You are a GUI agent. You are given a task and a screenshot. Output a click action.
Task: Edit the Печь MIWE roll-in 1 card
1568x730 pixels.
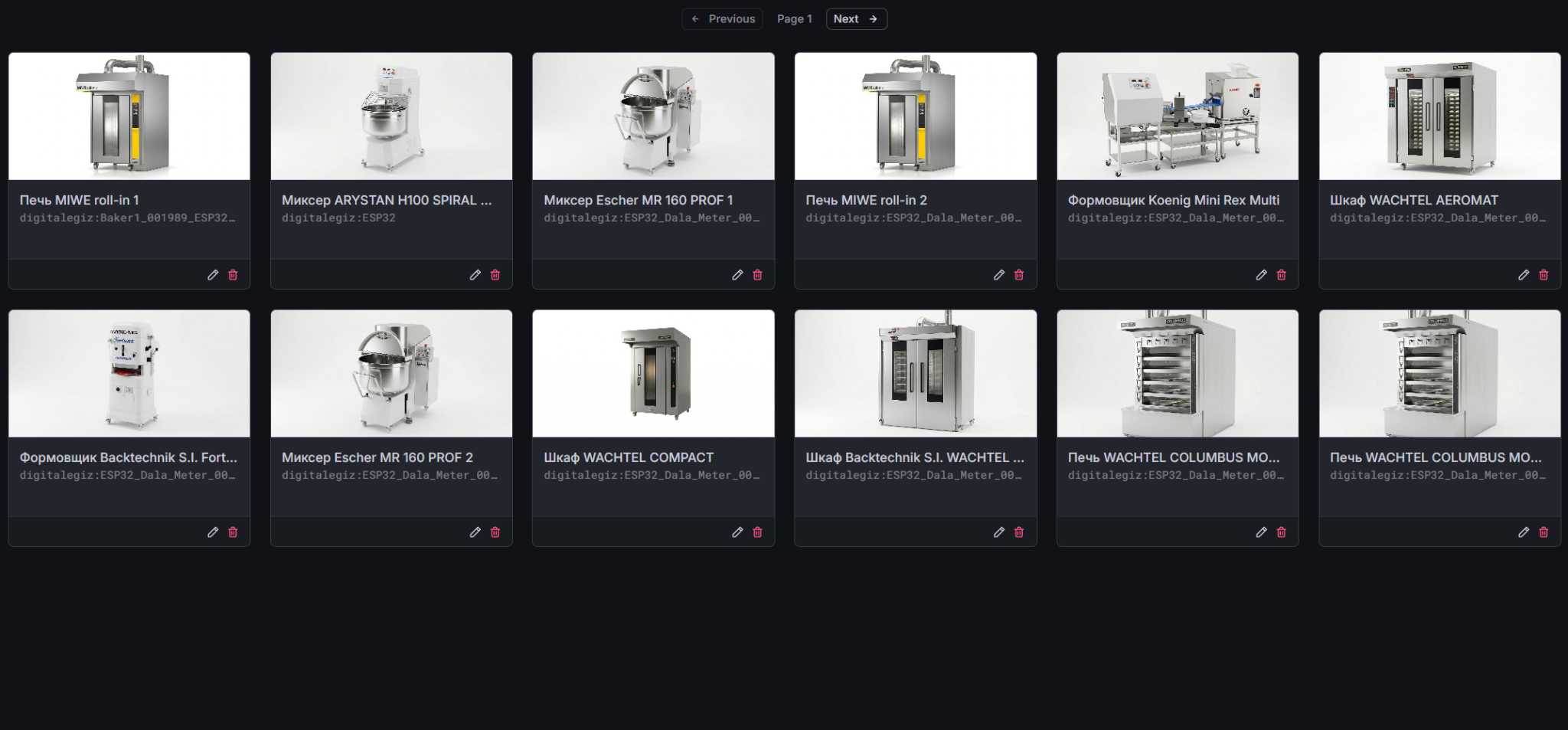(x=213, y=275)
